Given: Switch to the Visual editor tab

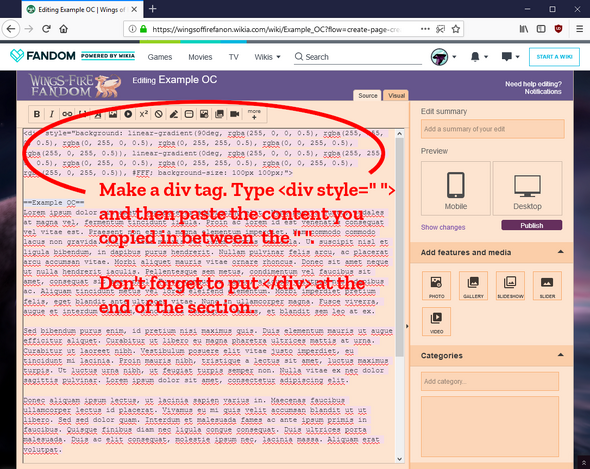Looking at the screenshot, I should (x=396, y=96).
